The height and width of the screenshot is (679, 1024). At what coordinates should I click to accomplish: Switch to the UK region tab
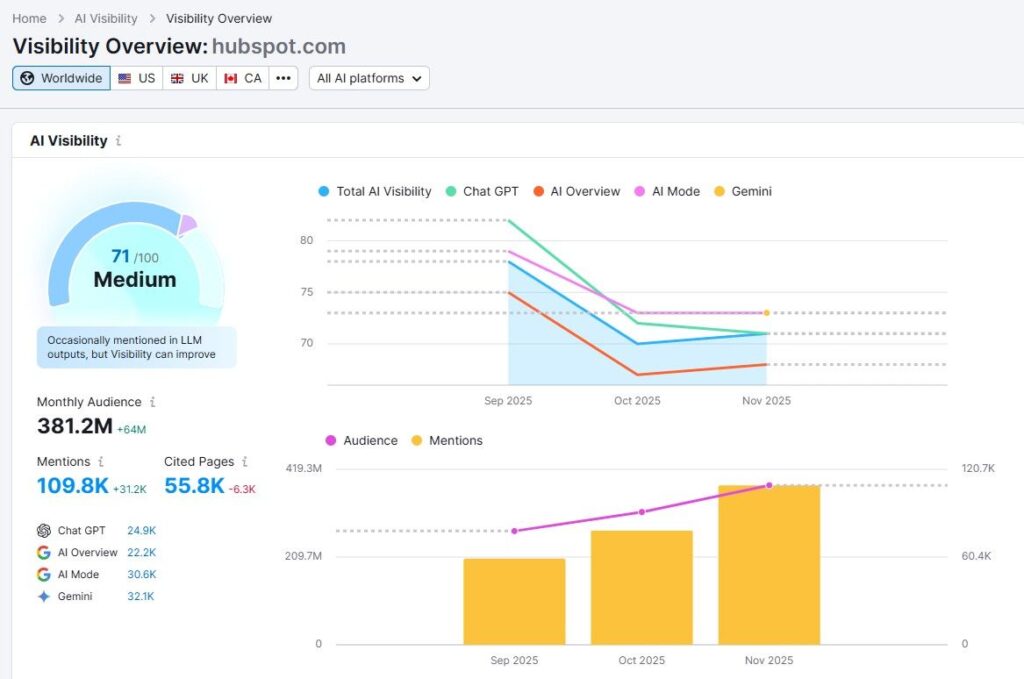click(189, 78)
